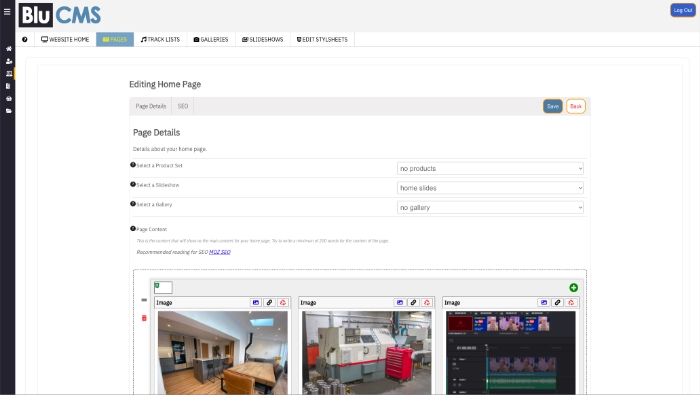Click the small row settings box above the images
Viewport: 700px width, 395px height.
(x=163, y=287)
